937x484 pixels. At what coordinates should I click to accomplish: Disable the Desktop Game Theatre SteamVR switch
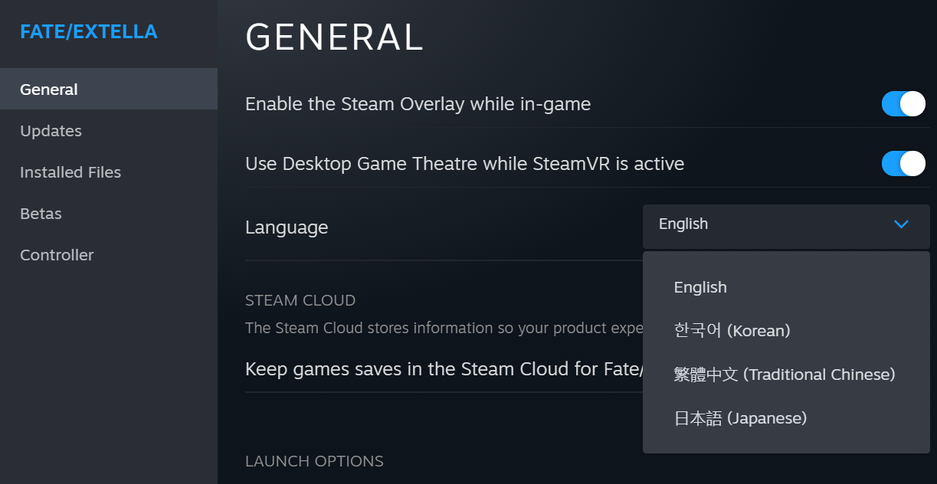click(x=903, y=163)
